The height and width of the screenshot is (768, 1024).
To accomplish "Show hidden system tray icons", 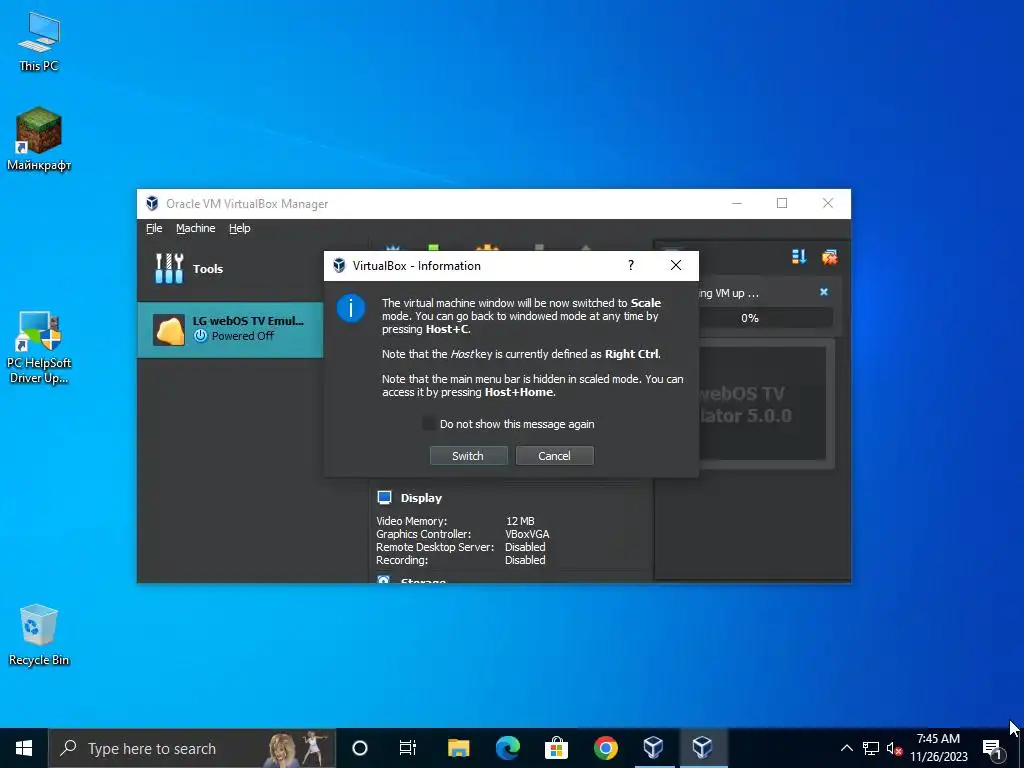I will tap(846, 748).
